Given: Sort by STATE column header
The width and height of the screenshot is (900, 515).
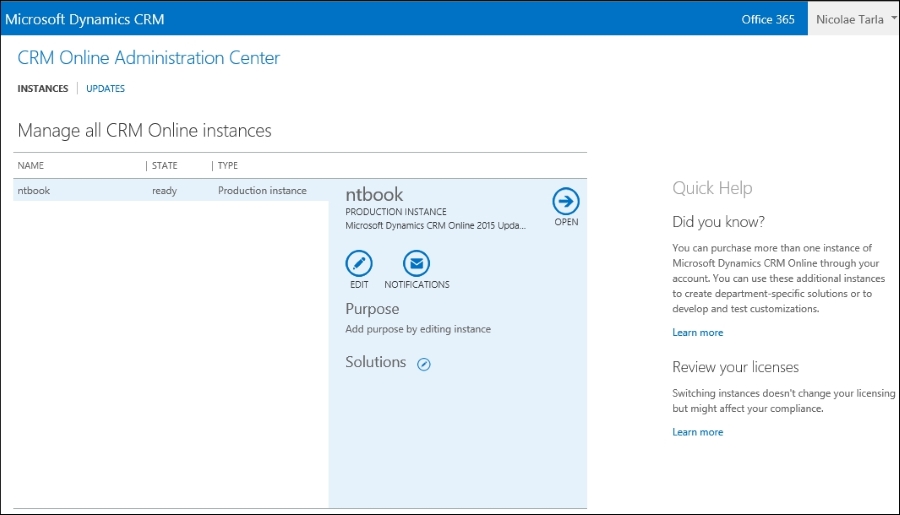Looking at the screenshot, I should coord(164,165).
